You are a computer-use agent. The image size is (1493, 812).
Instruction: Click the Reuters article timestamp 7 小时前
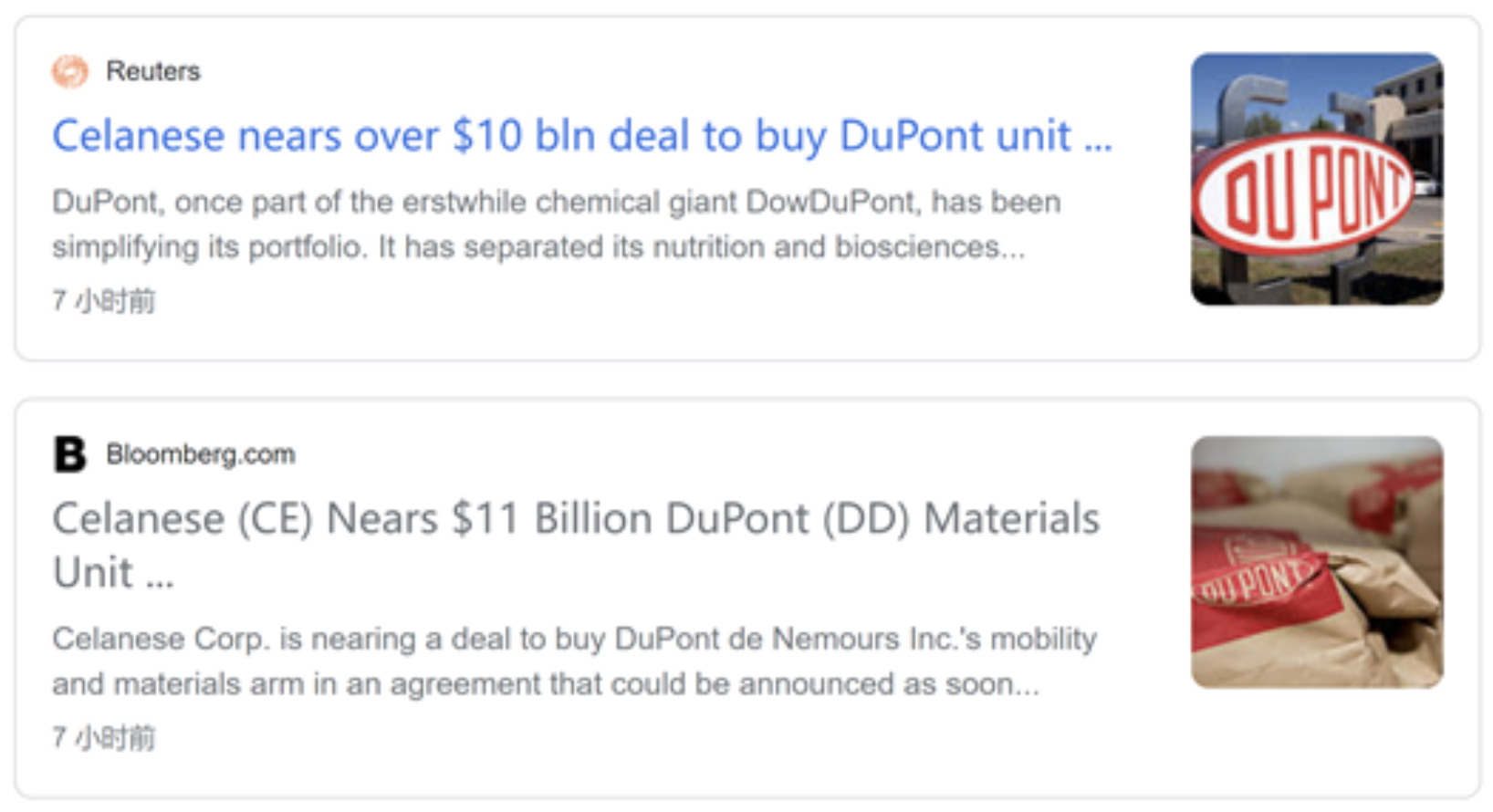coord(103,300)
